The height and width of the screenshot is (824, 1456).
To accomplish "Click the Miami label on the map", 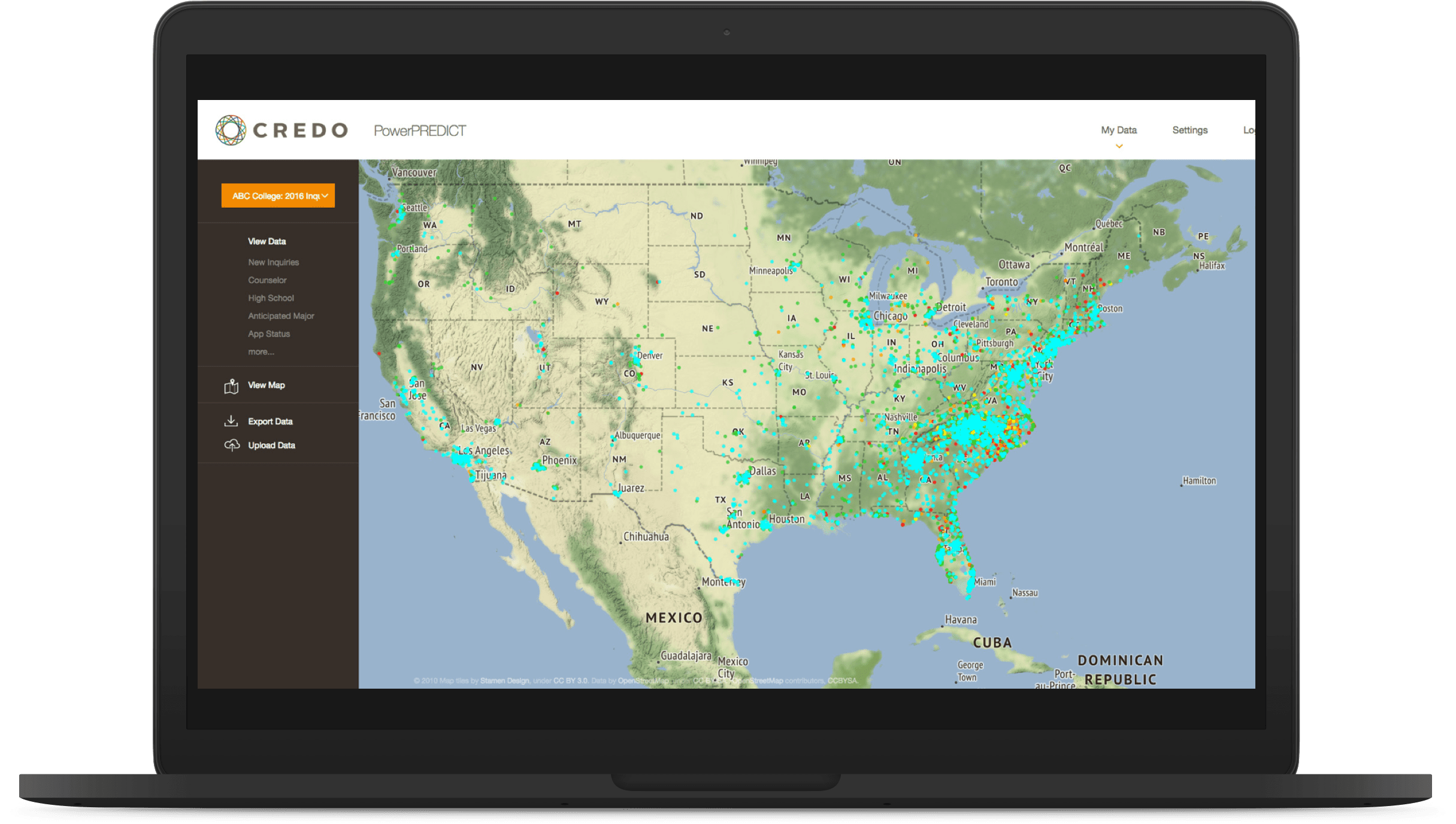I will click(985, 582).
